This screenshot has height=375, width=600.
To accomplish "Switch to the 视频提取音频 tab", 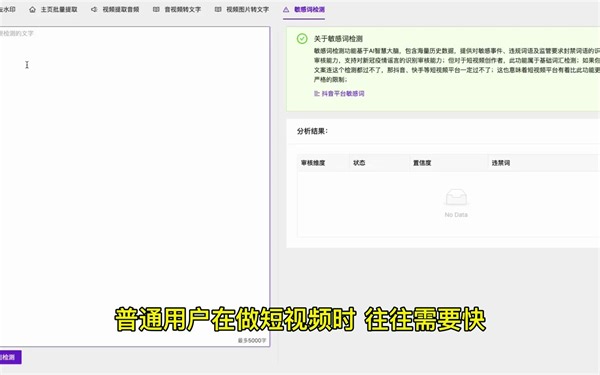I will (x=121, y=10).
